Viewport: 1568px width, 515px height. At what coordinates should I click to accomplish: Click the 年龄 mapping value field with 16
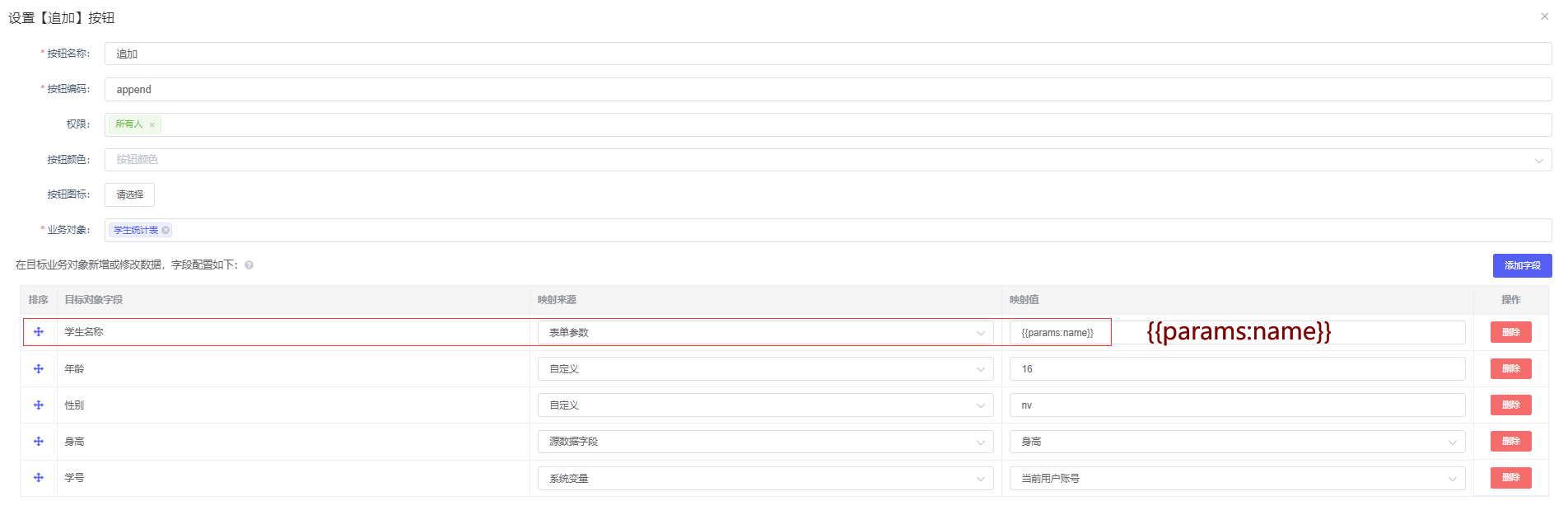1237,369
